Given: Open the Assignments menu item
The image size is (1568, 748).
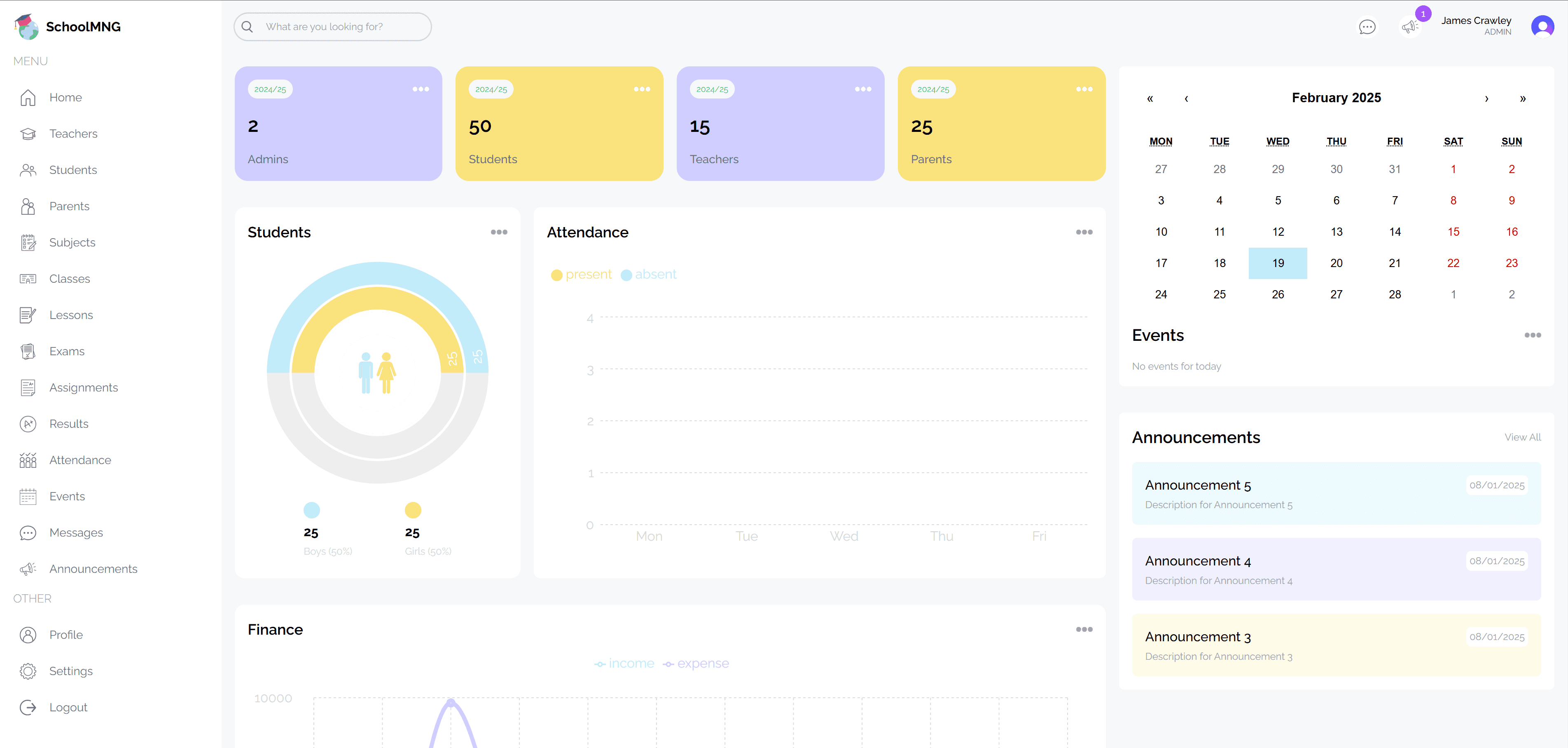Looking at the screenshot, I should 83,387.
